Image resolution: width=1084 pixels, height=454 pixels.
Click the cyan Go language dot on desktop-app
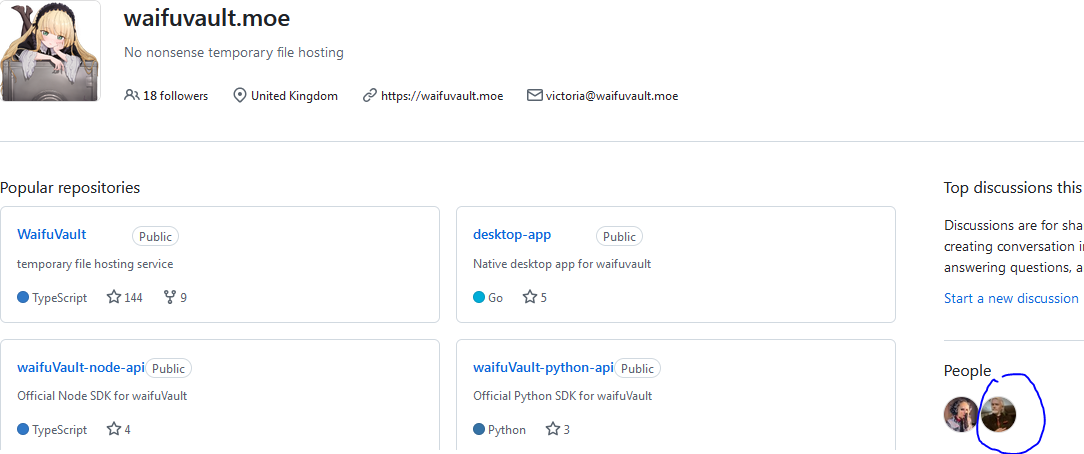click(479, 298)
